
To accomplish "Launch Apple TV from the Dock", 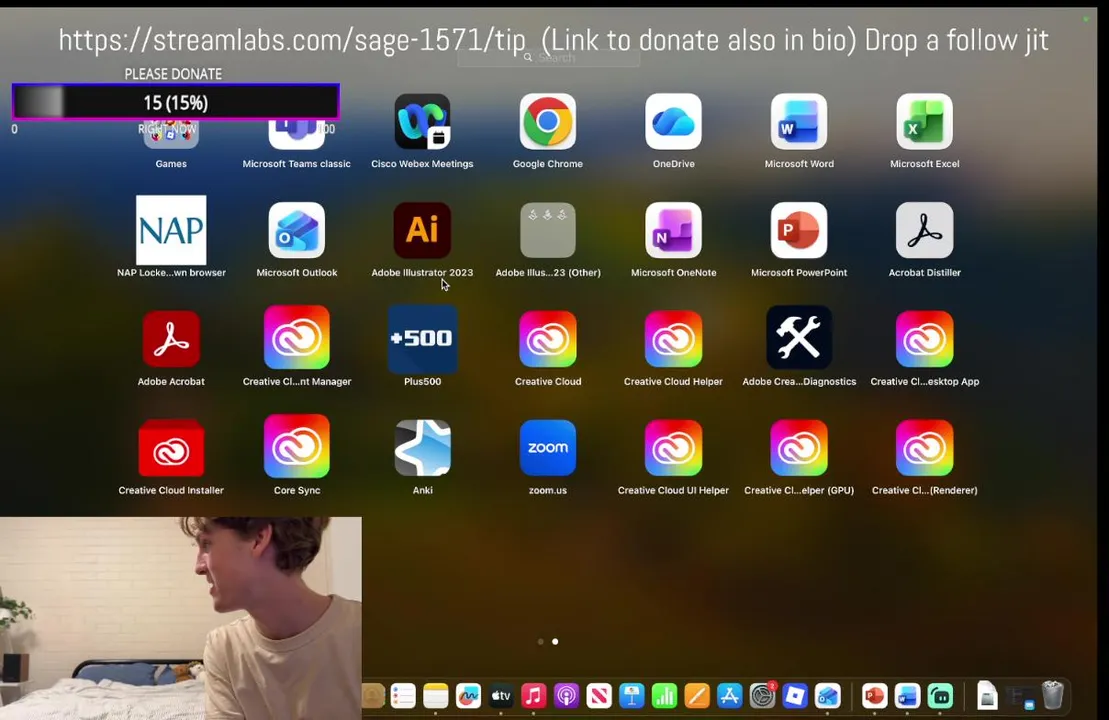I will click(x=501, y=696).
